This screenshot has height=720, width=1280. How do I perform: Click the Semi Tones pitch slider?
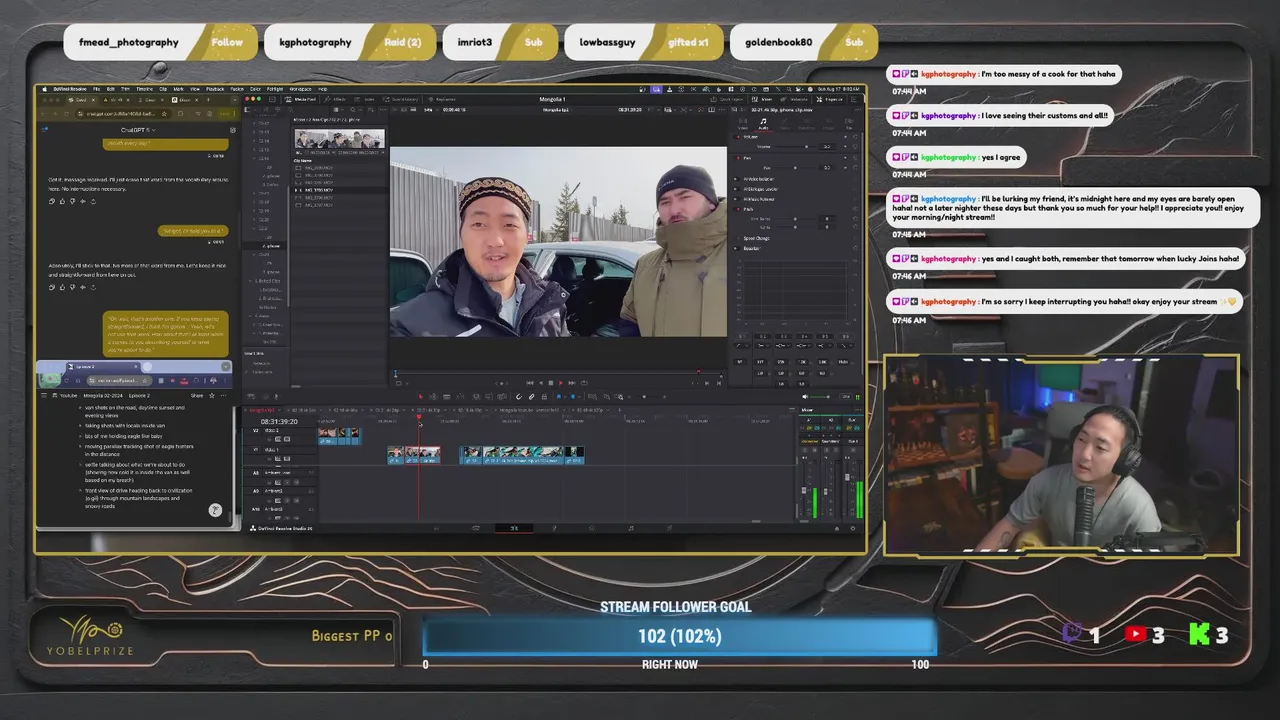click(x=795, y=219)
